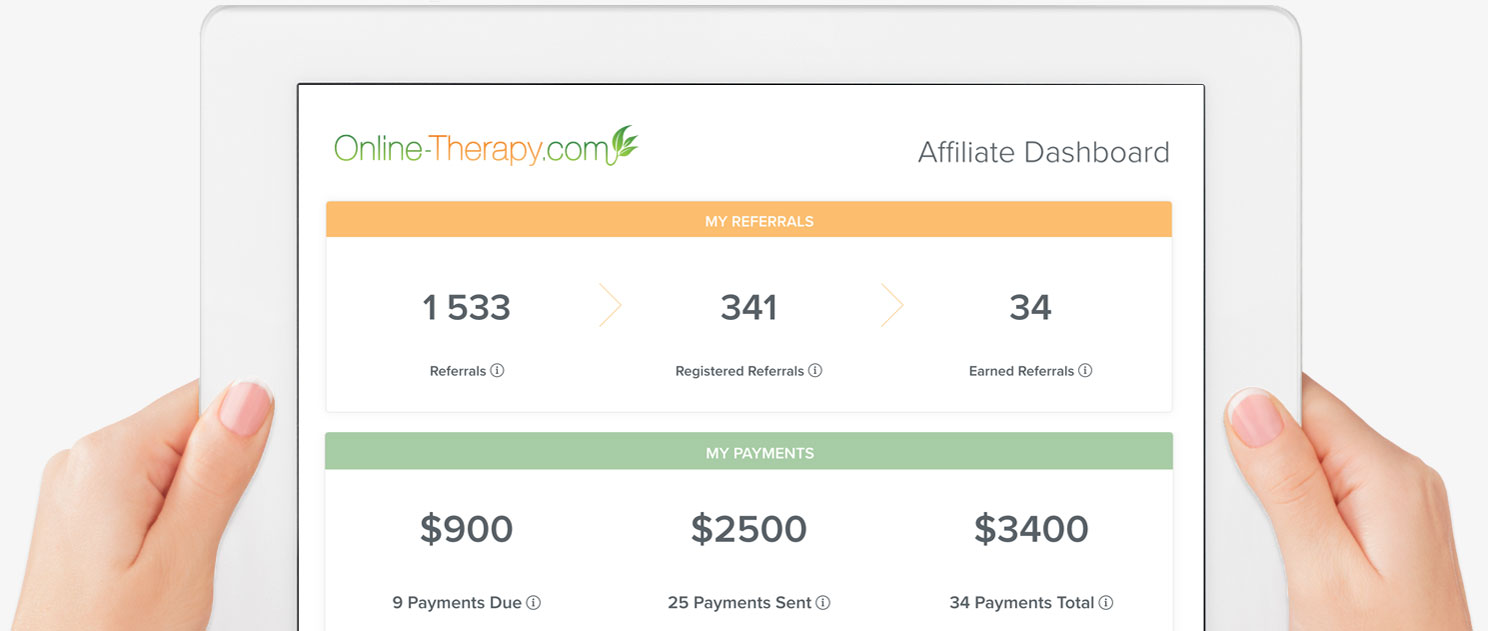The height and width of the screenshot is (631, 1488).
Task: Select the $900 payments due amount
Action: tap(467, 529)
